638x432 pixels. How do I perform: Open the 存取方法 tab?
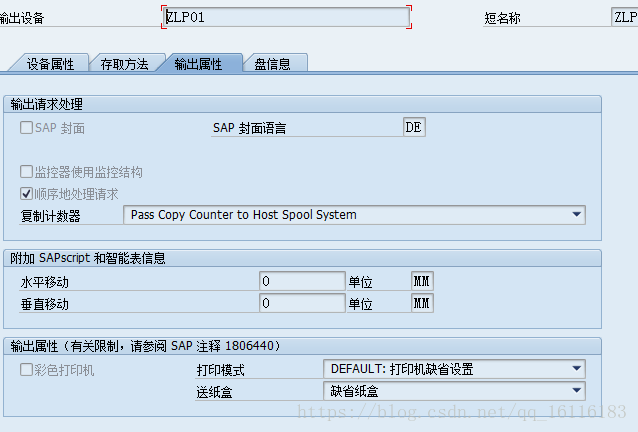125,64
